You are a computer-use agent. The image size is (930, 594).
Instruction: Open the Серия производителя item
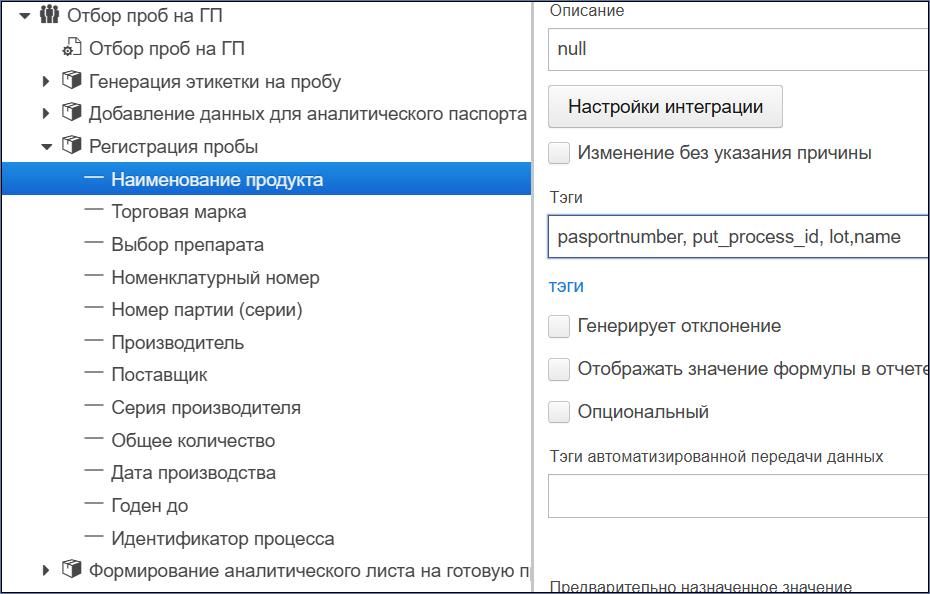coord(206,408)
